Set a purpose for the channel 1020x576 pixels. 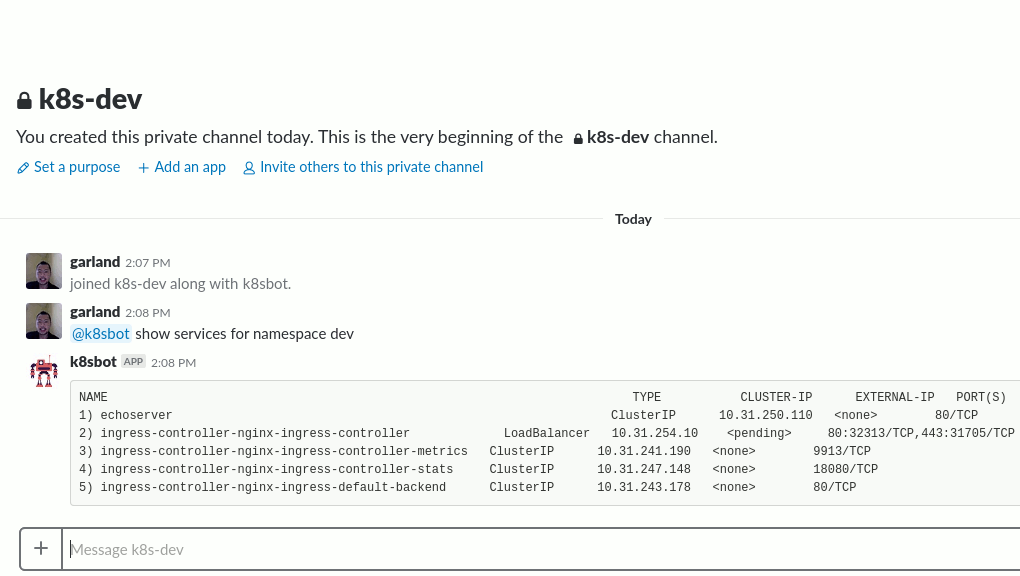(x=69, y=167)
